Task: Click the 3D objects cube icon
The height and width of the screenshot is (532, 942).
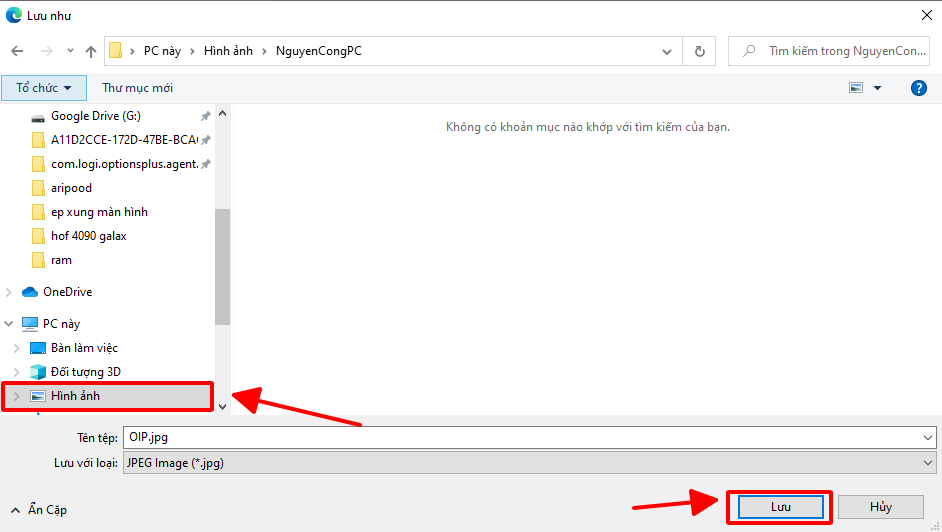Action: (38, 372)
